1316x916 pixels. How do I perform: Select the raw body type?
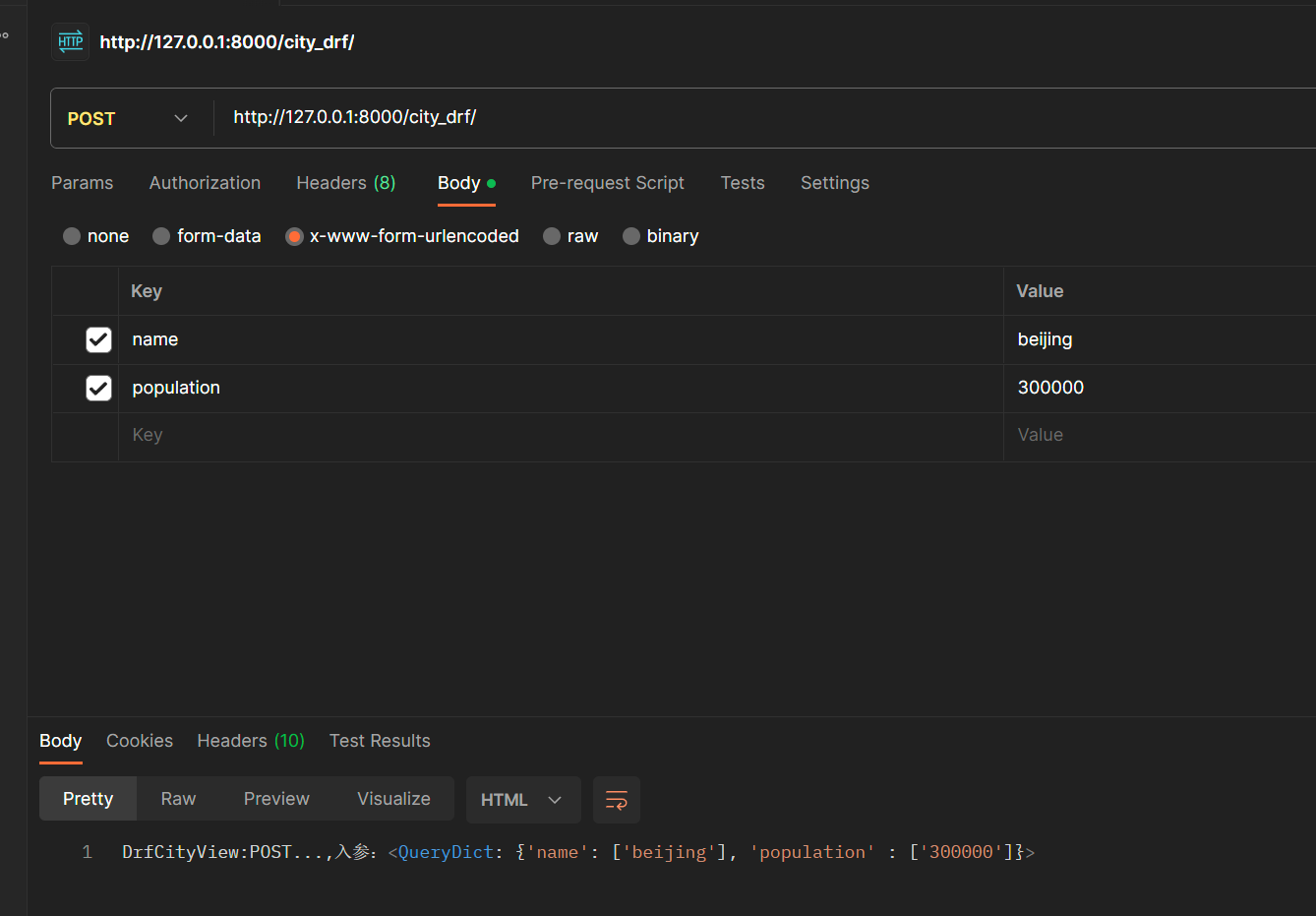coord(552,236)
